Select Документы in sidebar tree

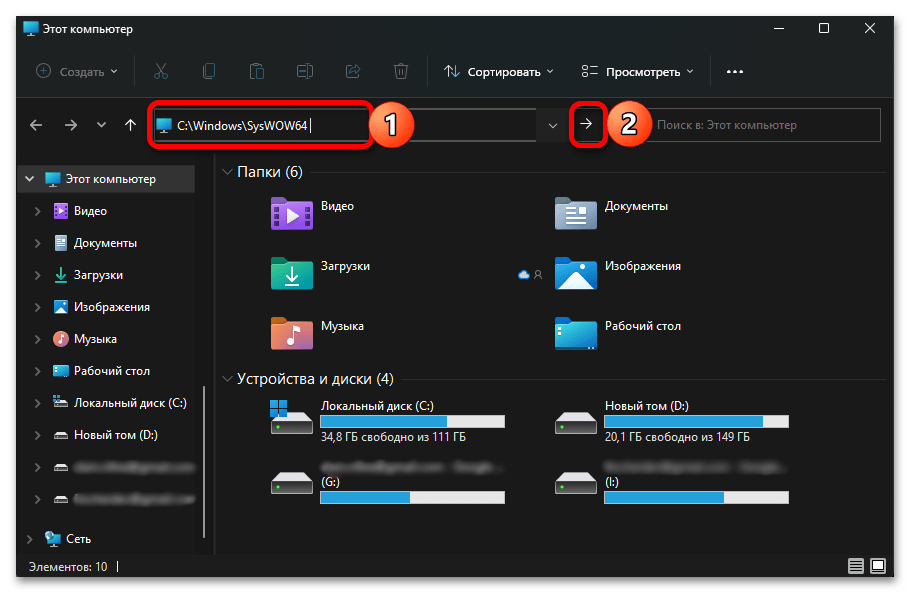coord(105,243)
